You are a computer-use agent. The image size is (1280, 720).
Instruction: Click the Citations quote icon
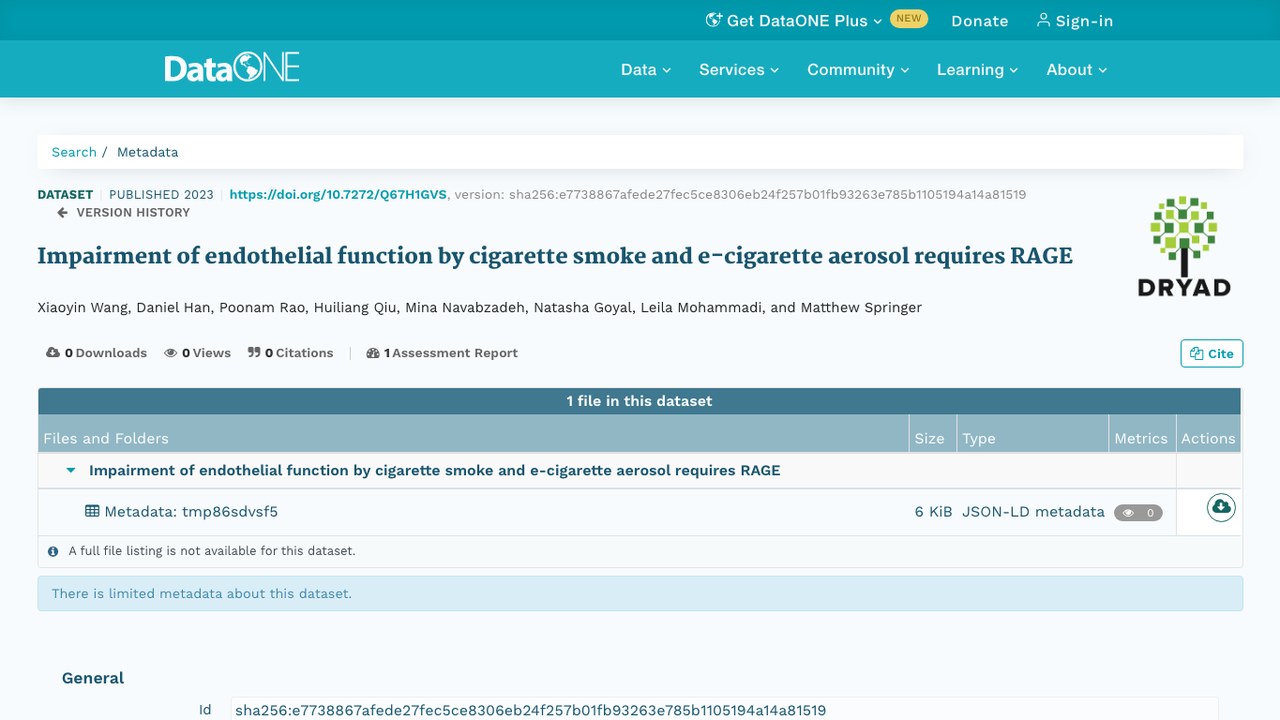coord(254,353)
